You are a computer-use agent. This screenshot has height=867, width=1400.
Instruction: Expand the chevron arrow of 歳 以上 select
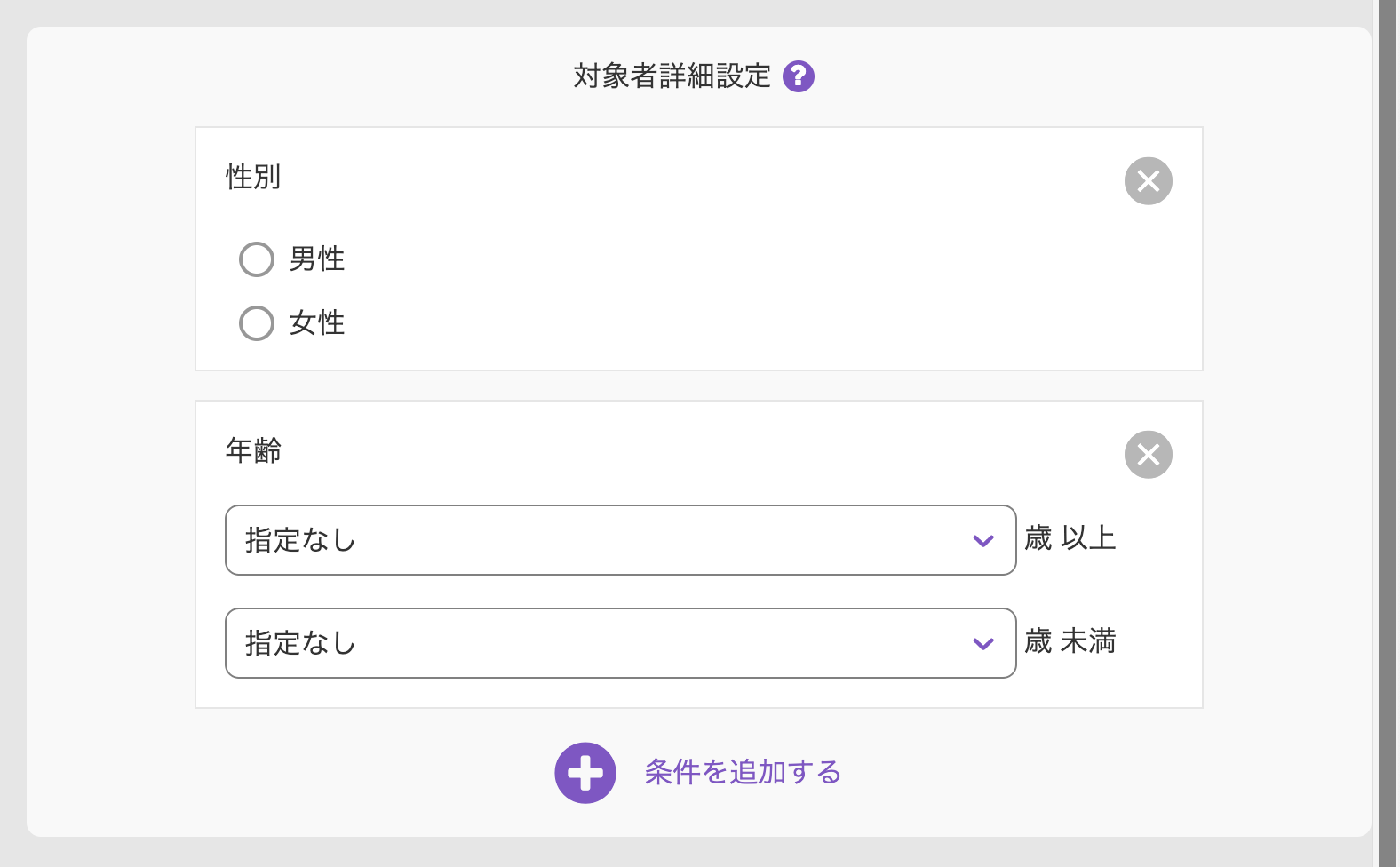(x=982, y=541)
